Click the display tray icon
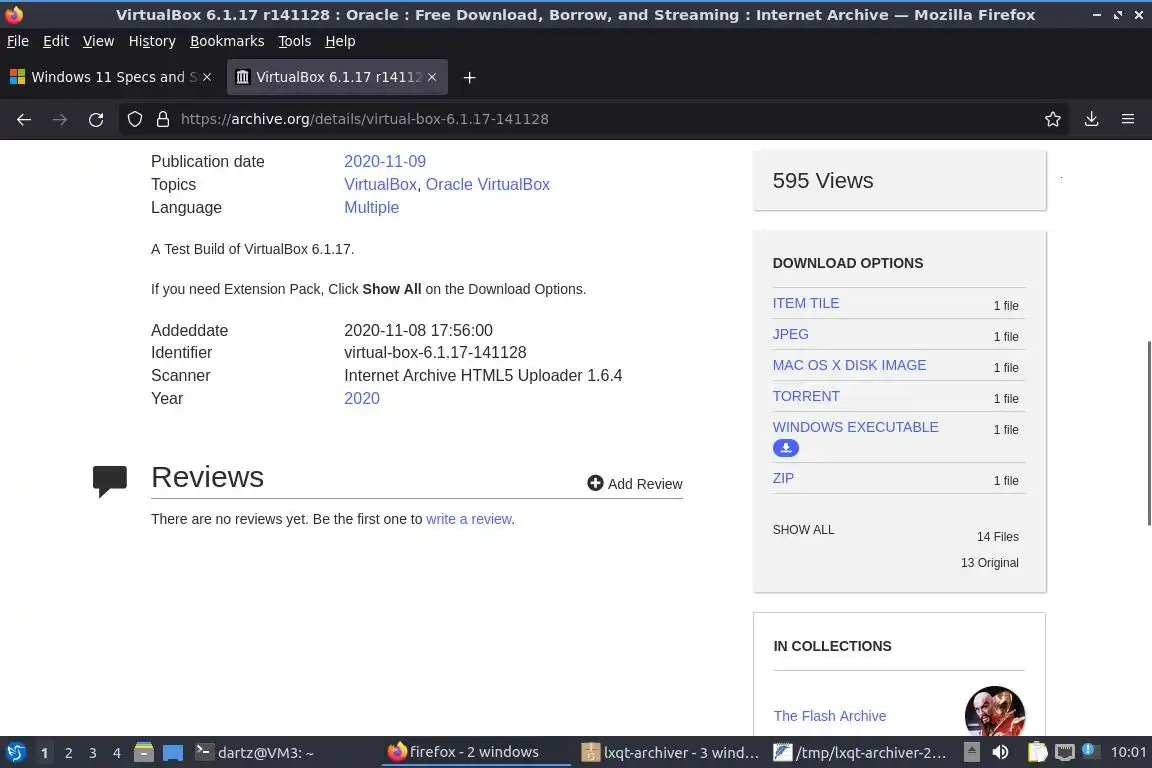 [x=1065, y=753]
